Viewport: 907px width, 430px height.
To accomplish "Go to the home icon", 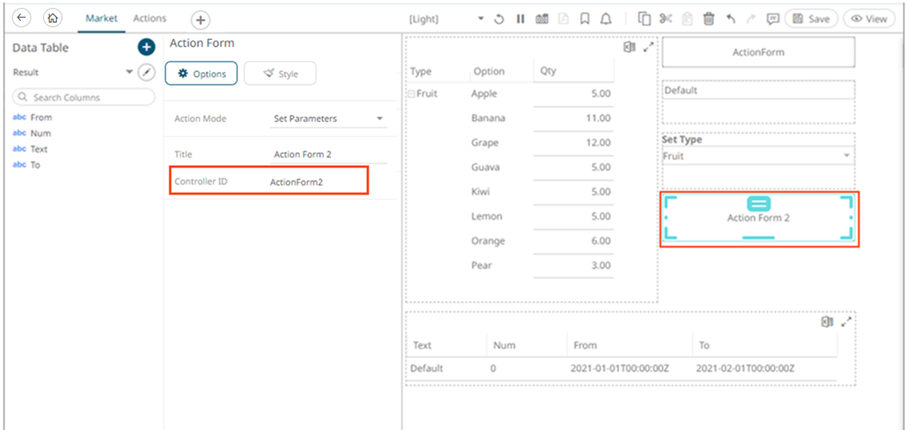I will pos(54,18).
